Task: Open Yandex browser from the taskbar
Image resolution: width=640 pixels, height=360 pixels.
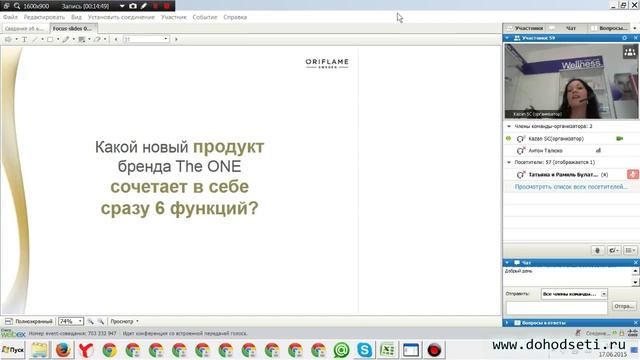Action: pyautogui.click(x=86, y=350)
